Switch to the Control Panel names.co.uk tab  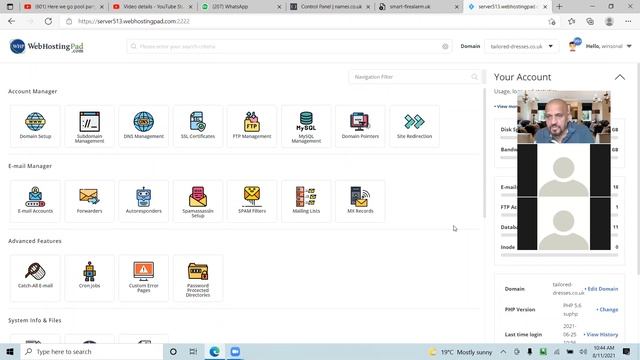click(x=330, y=7)
